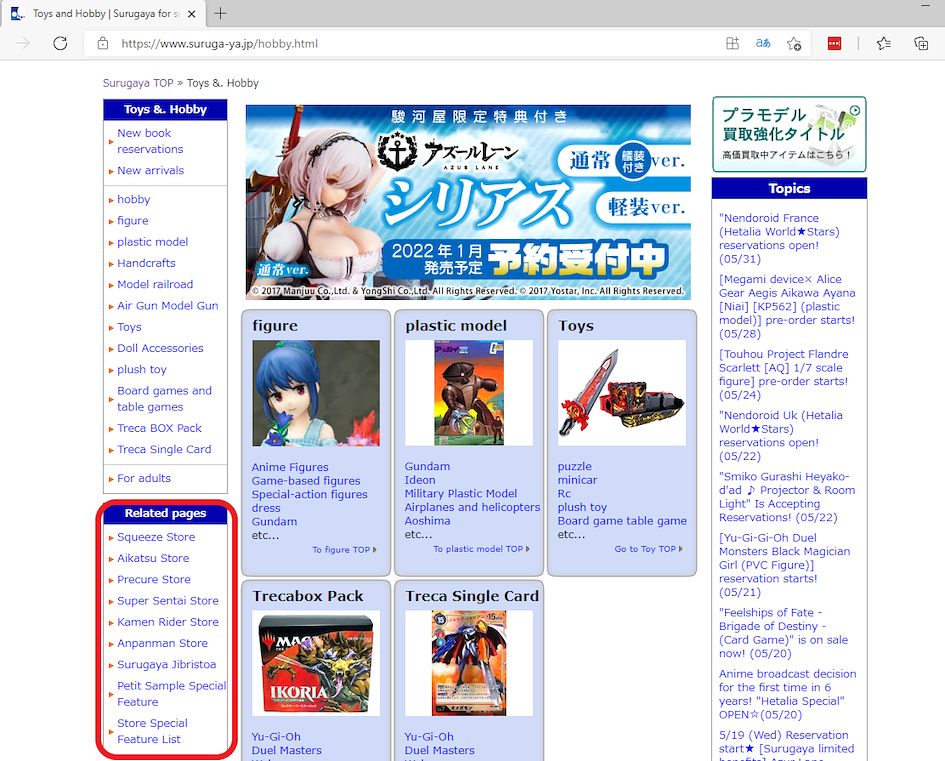
Task: Open New book reservations link
Action: pos(150,141)
